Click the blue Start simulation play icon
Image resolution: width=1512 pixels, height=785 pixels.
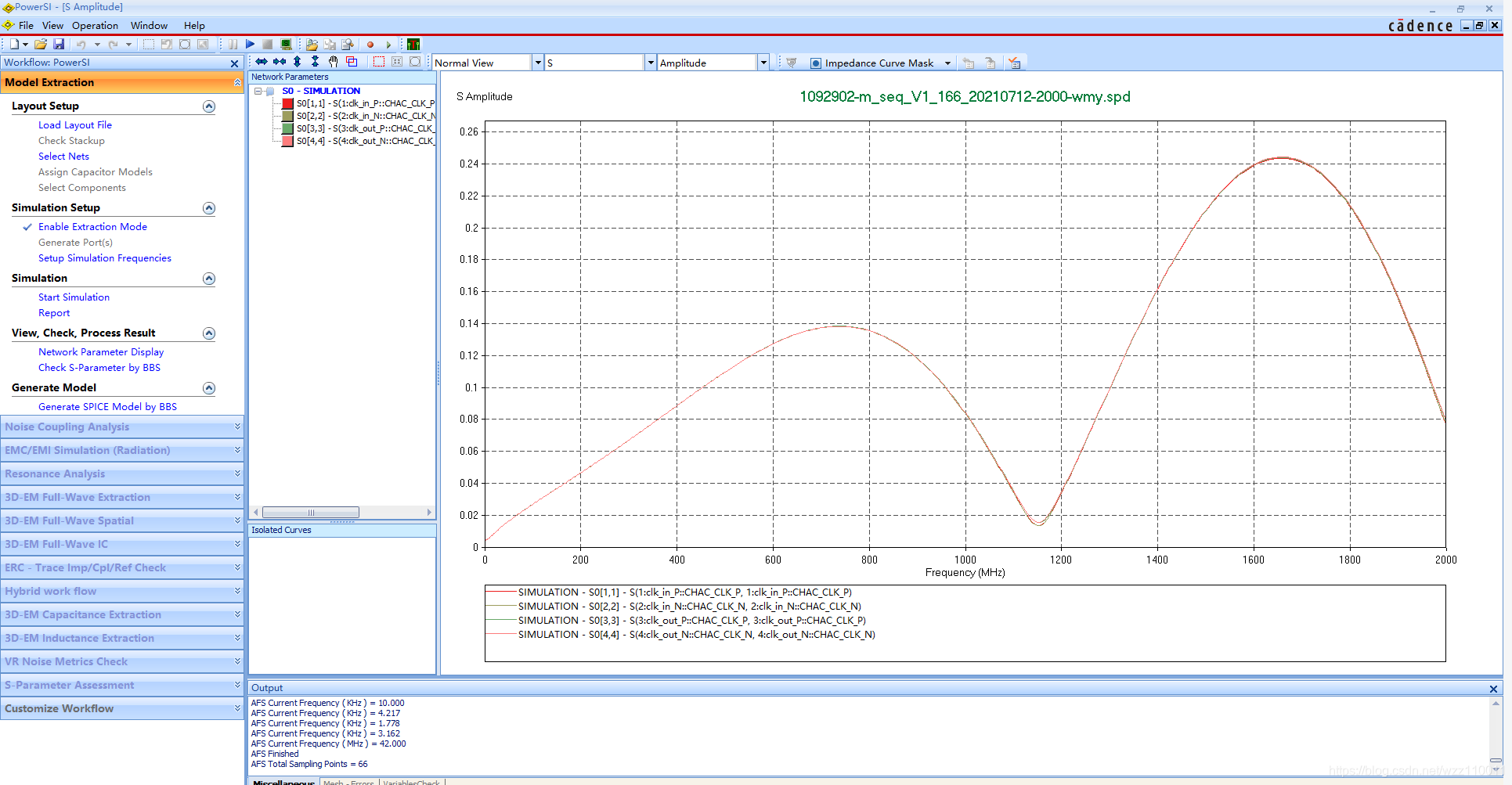coord(250,45)
